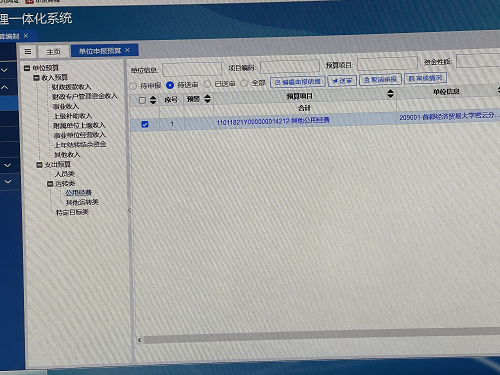Open the 公用经费 tree item
500x375 pixels.
point(78,193)
